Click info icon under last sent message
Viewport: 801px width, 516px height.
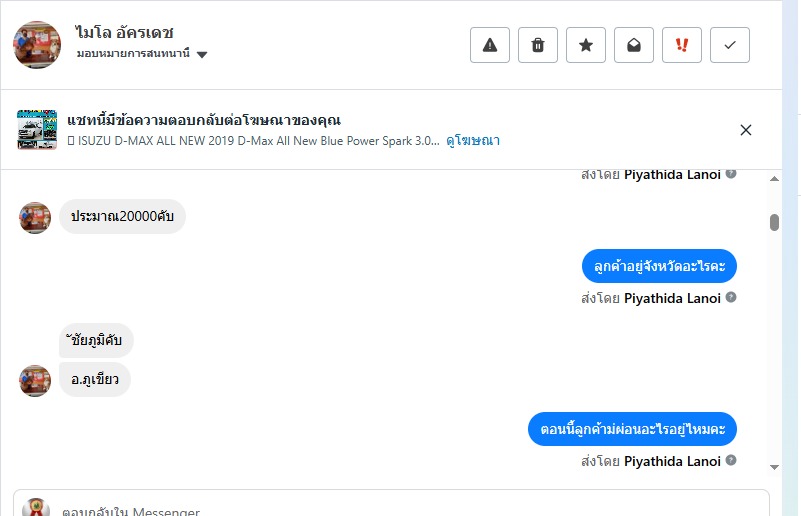coord(731,461)
